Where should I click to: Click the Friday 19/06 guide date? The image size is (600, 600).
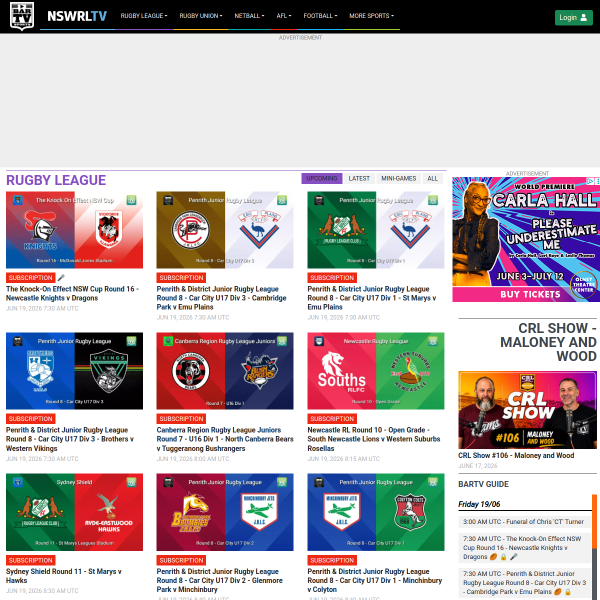tap(479, 504)
